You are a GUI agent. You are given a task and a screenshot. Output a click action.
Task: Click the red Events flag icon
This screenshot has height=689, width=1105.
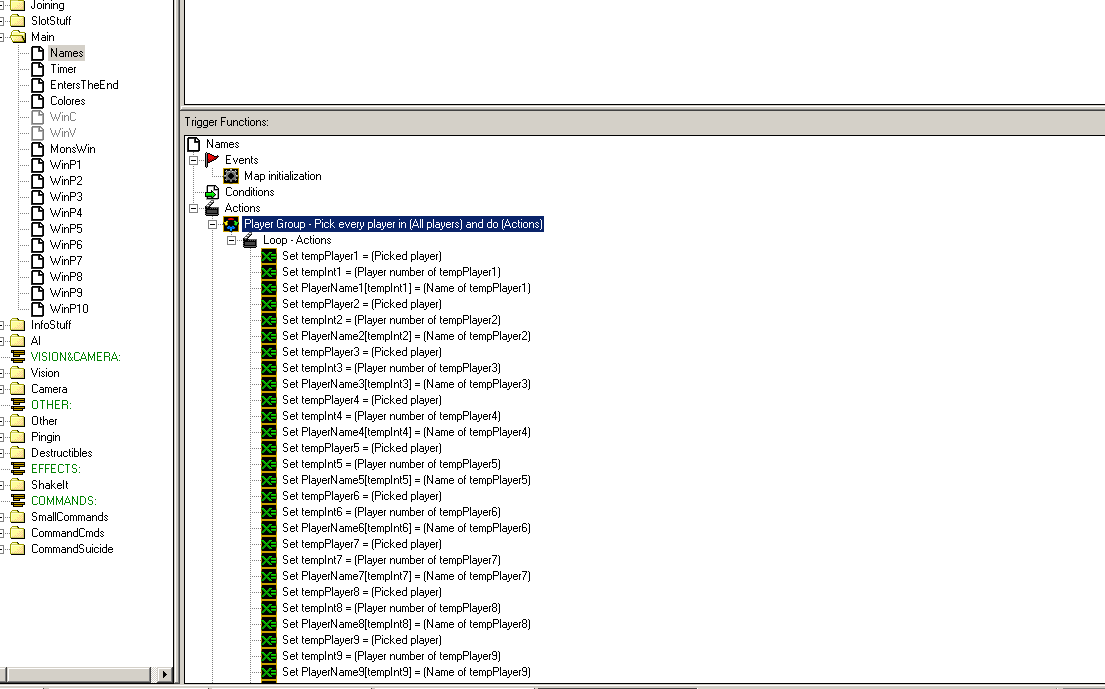[212, 160]
